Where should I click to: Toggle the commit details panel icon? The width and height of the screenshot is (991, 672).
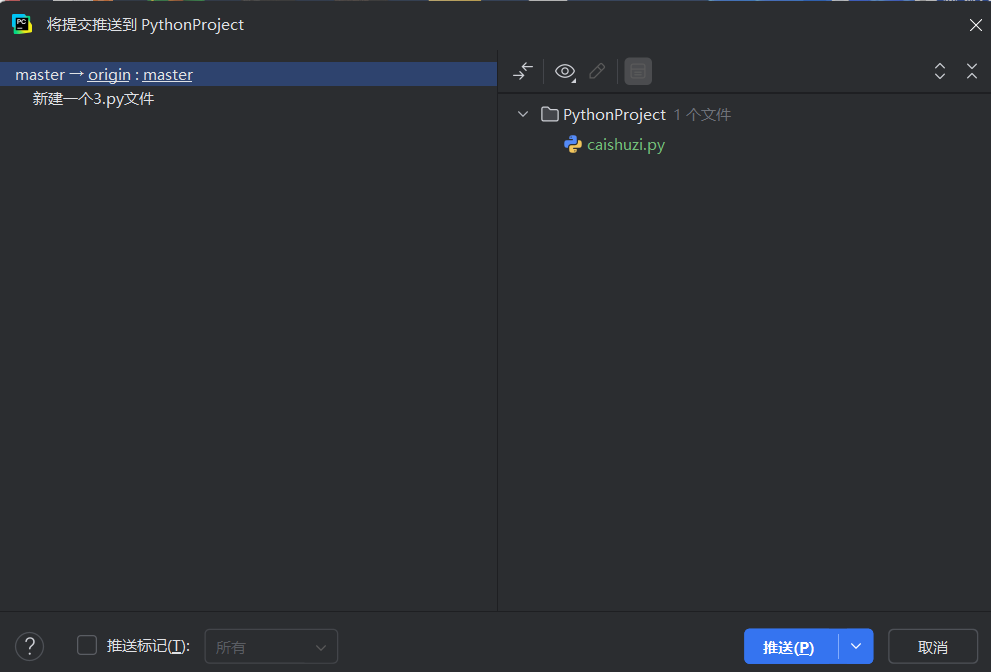point(638,71)
